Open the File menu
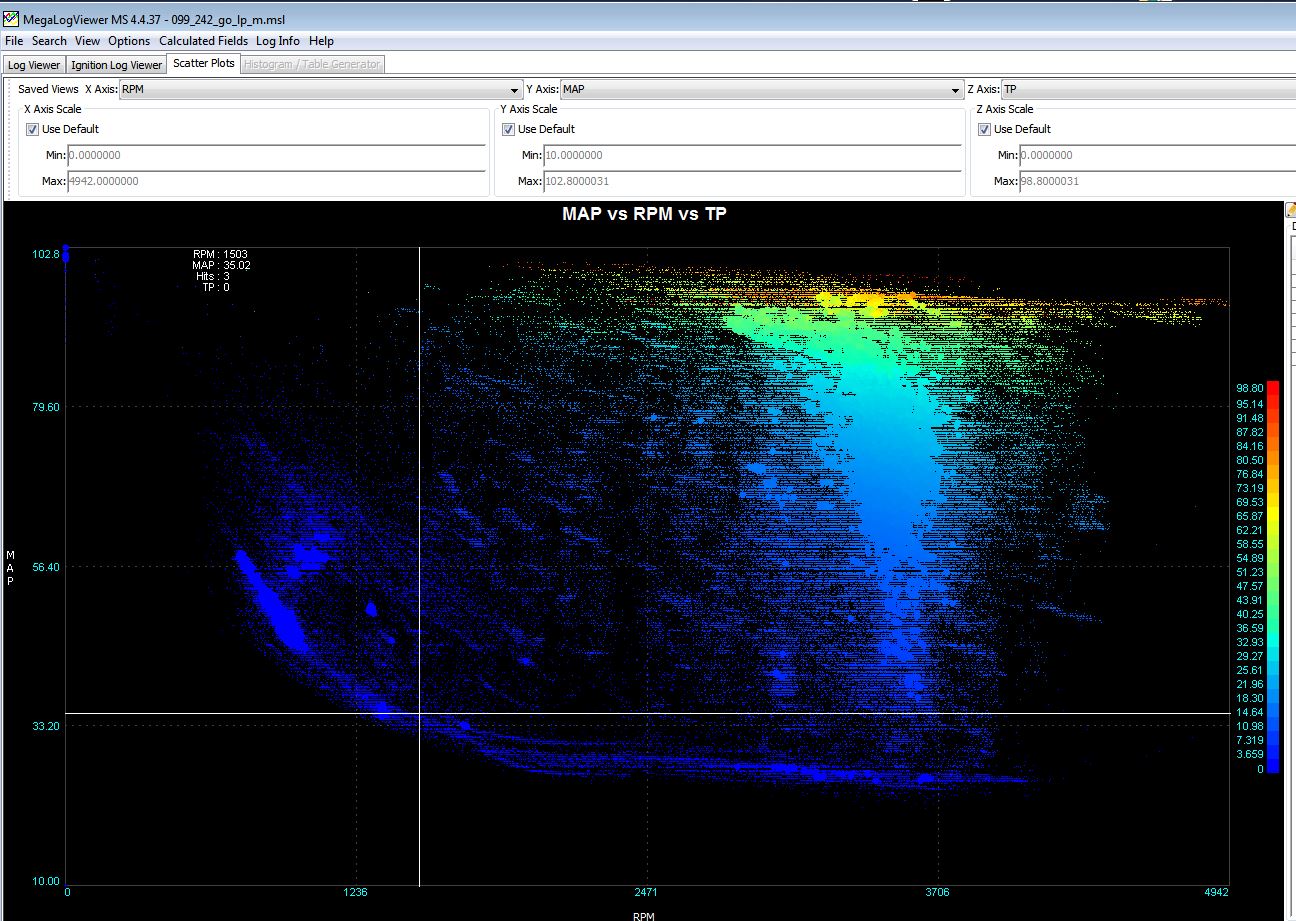This screenshot has height=921, width=1296. point(14,41)
